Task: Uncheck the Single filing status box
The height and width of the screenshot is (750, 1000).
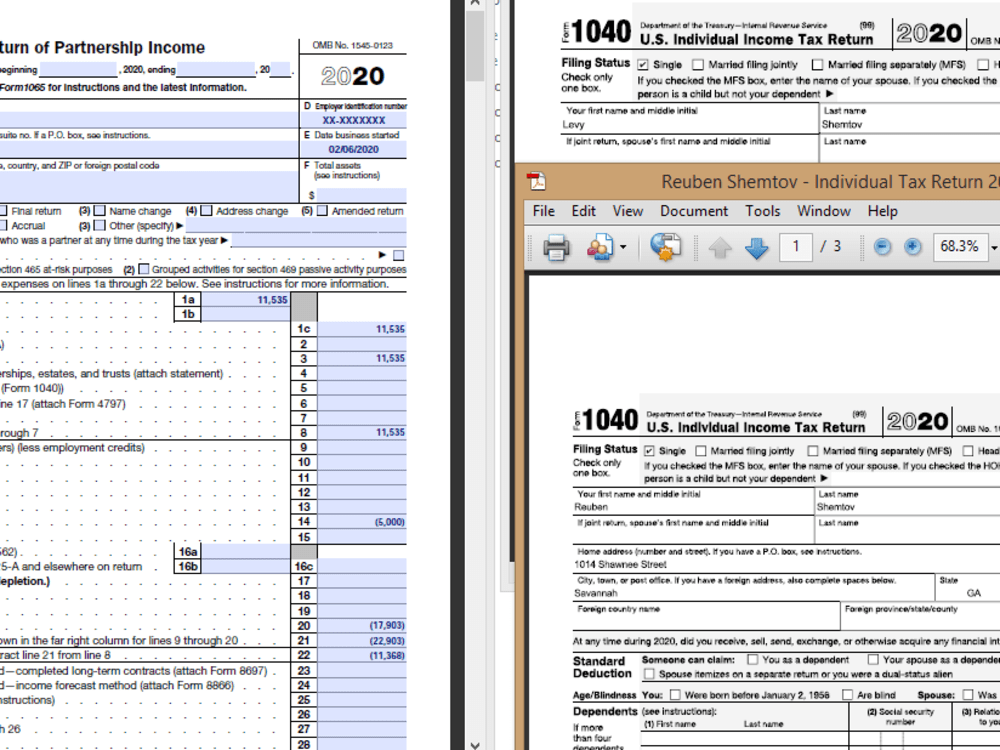Action: tap(650, 451)
